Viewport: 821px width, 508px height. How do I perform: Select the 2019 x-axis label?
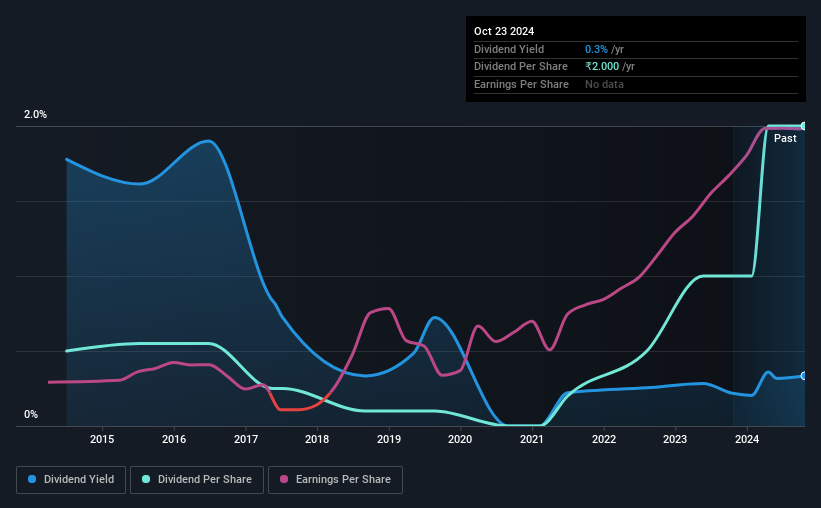(389, 439)
